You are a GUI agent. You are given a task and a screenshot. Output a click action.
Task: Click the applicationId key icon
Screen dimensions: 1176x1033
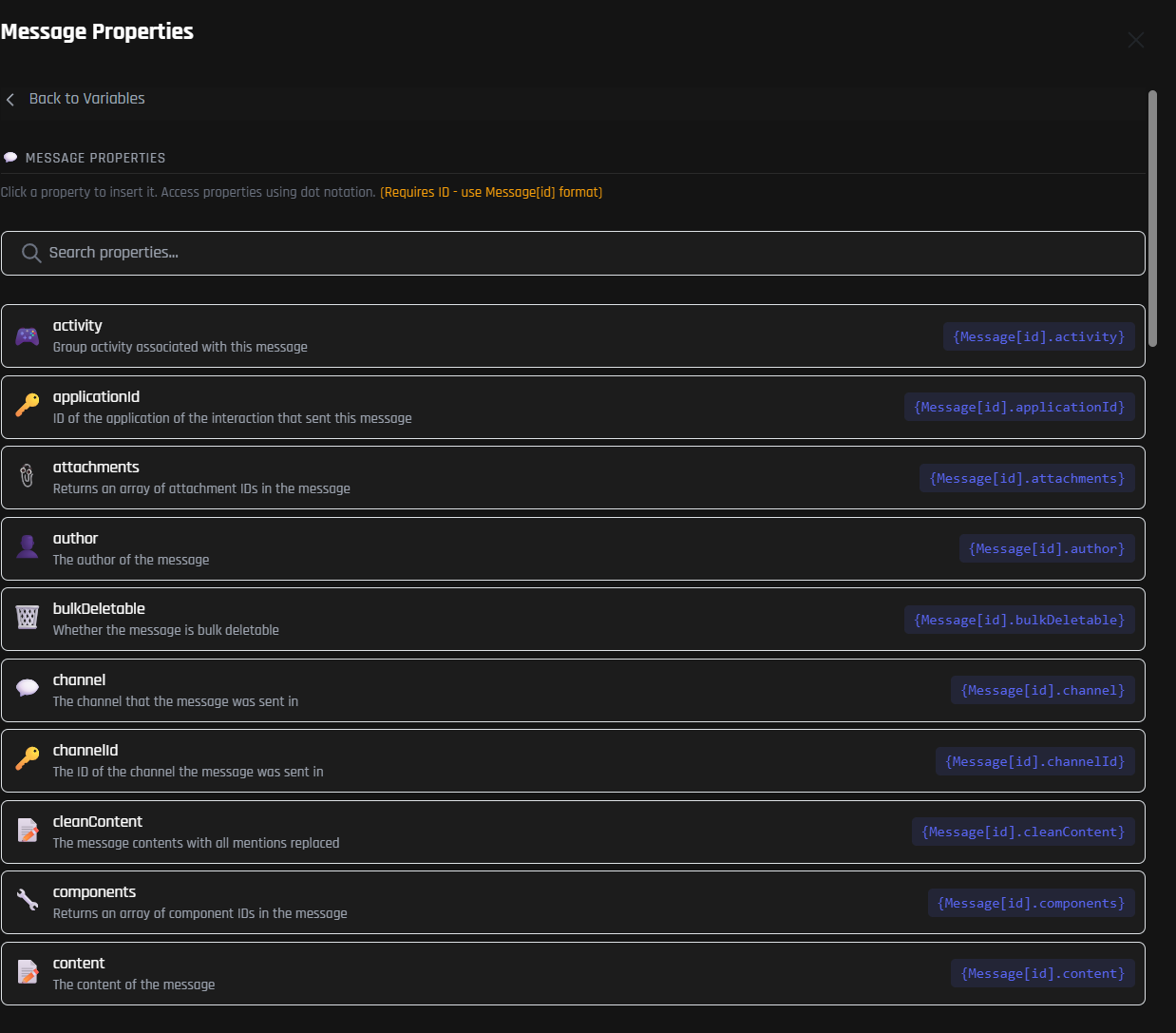pos(28,406)
